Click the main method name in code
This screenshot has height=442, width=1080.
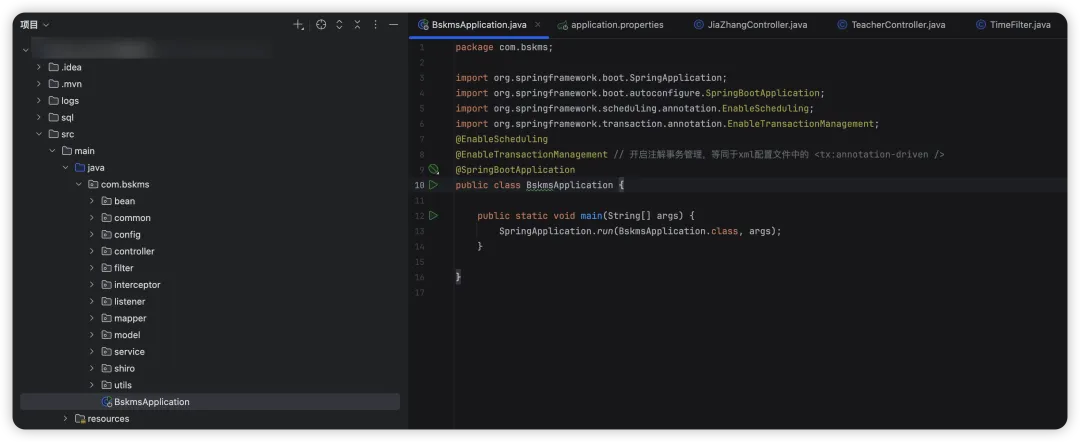click(592, 215)
